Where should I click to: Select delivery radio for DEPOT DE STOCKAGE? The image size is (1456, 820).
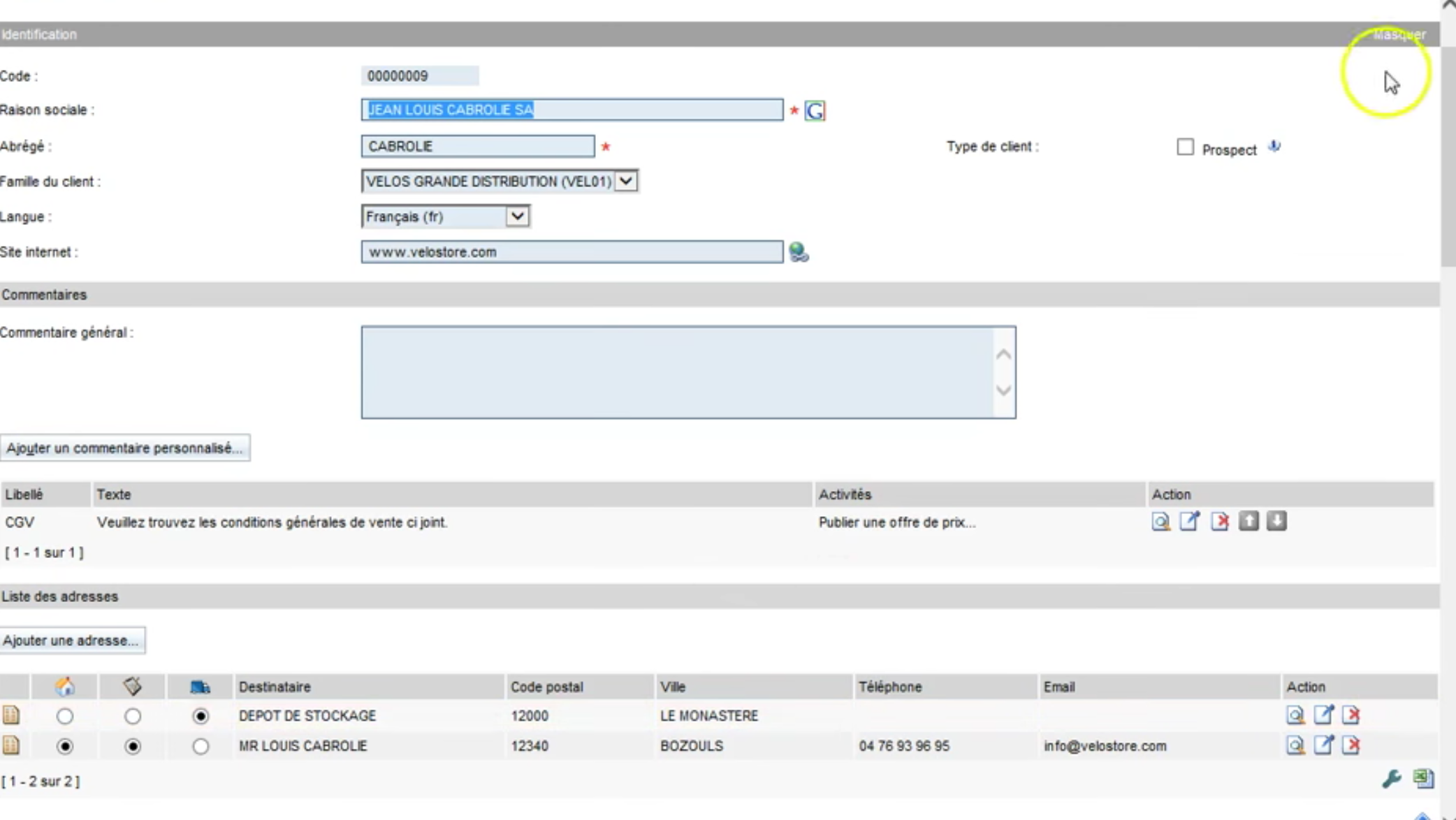click(201, 716)
